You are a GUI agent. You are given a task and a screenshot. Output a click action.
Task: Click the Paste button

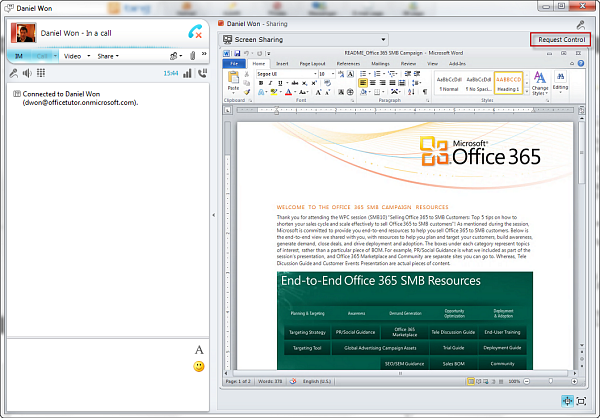pos(233,82)
